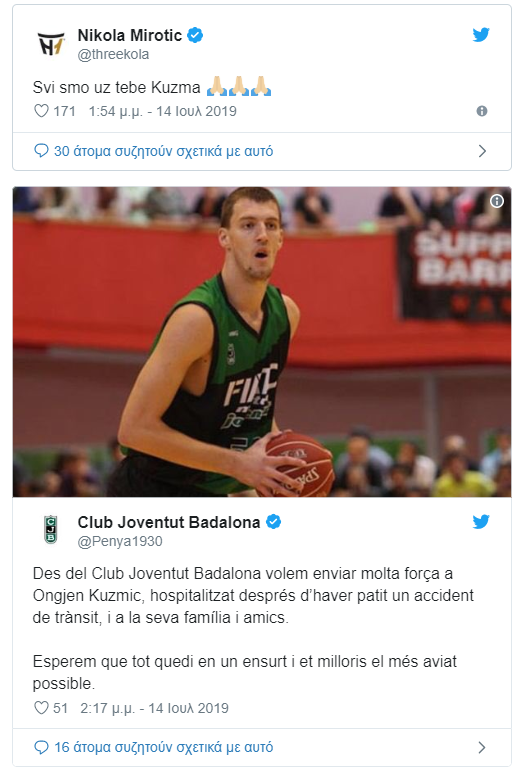
Task: Open 30 άτομα συζητούν conversation link
Action: coord(163,151)
